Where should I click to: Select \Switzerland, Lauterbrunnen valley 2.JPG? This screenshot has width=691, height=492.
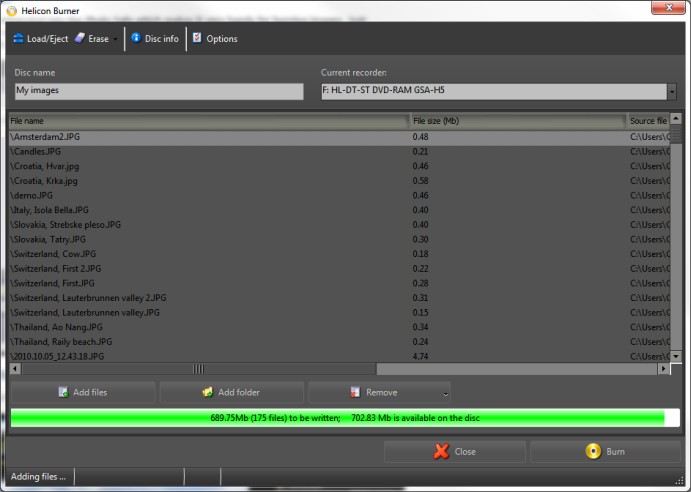click(339, 298)
